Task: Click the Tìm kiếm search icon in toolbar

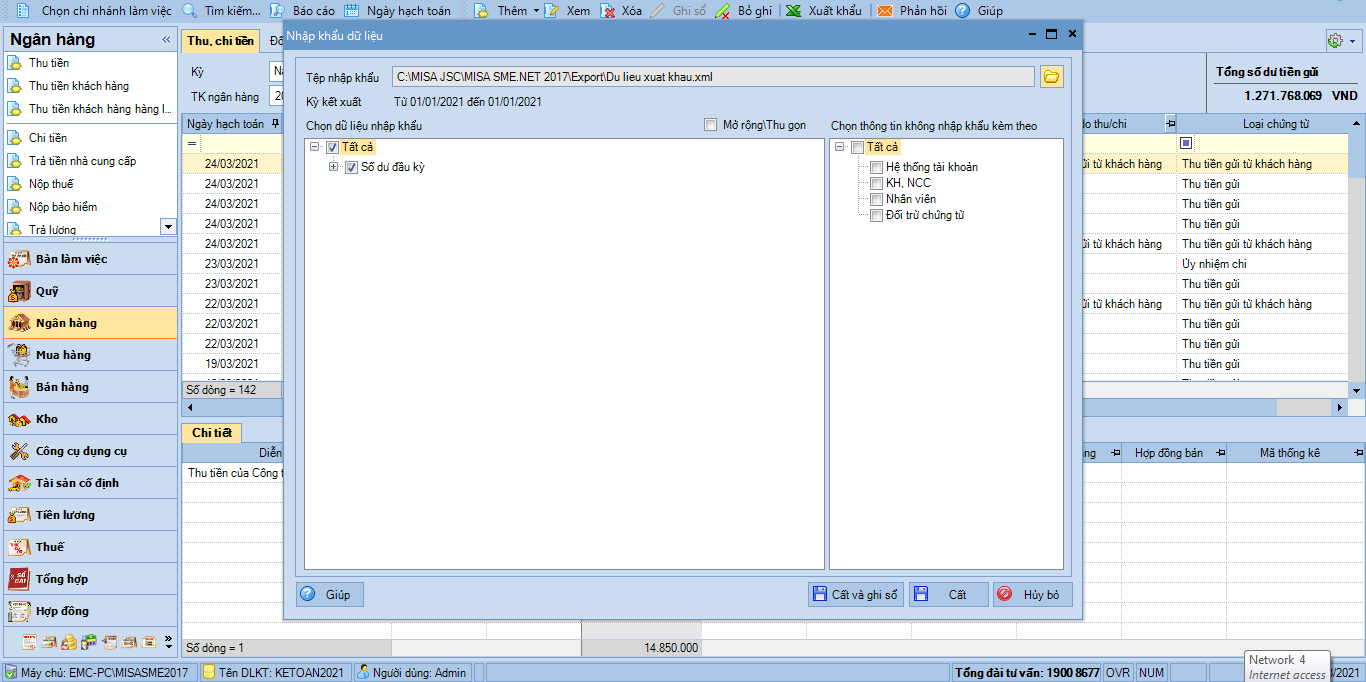Action: tap(188, 10)
